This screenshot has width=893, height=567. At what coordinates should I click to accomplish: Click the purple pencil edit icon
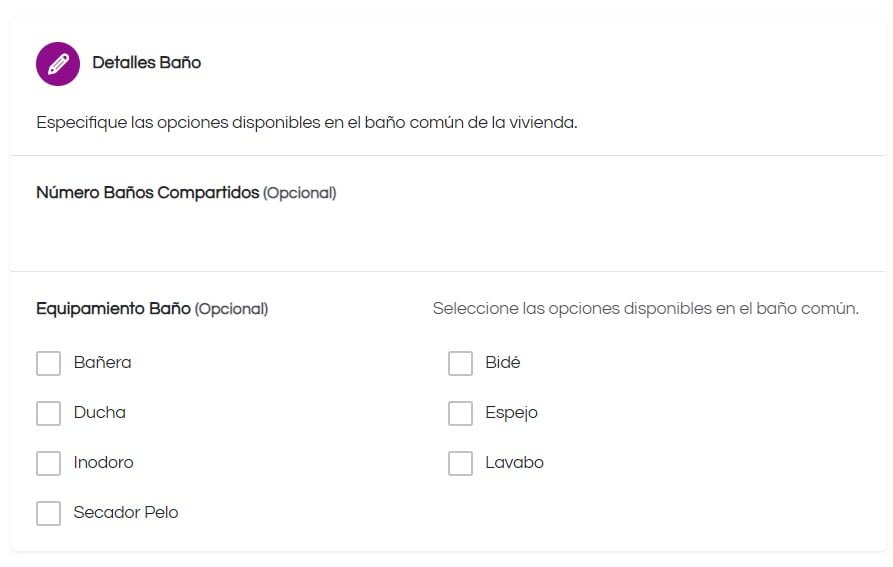58,64
